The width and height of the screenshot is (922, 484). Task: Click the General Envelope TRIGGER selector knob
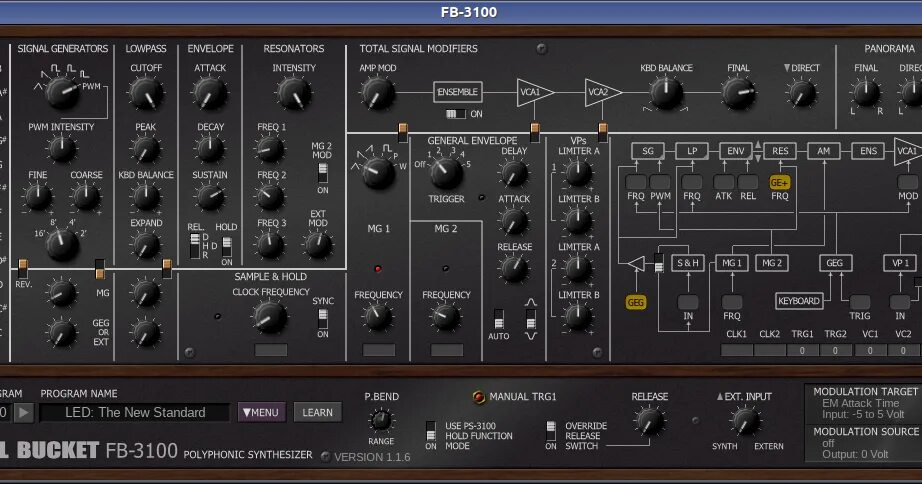[446, 172]
